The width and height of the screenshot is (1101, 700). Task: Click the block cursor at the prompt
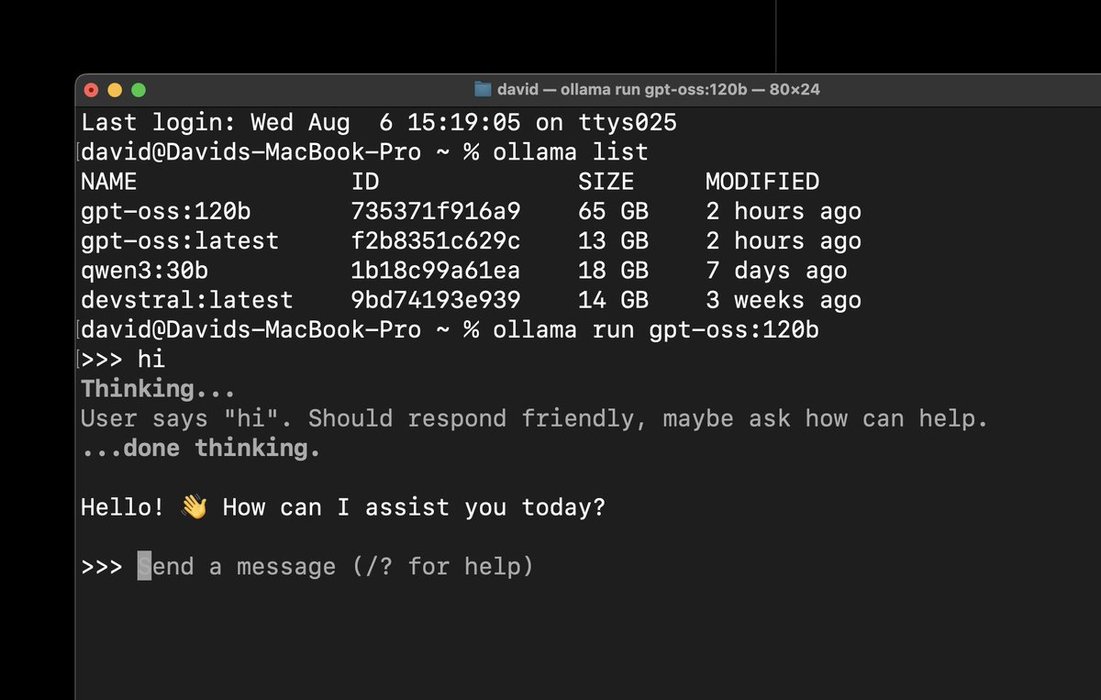145,567
